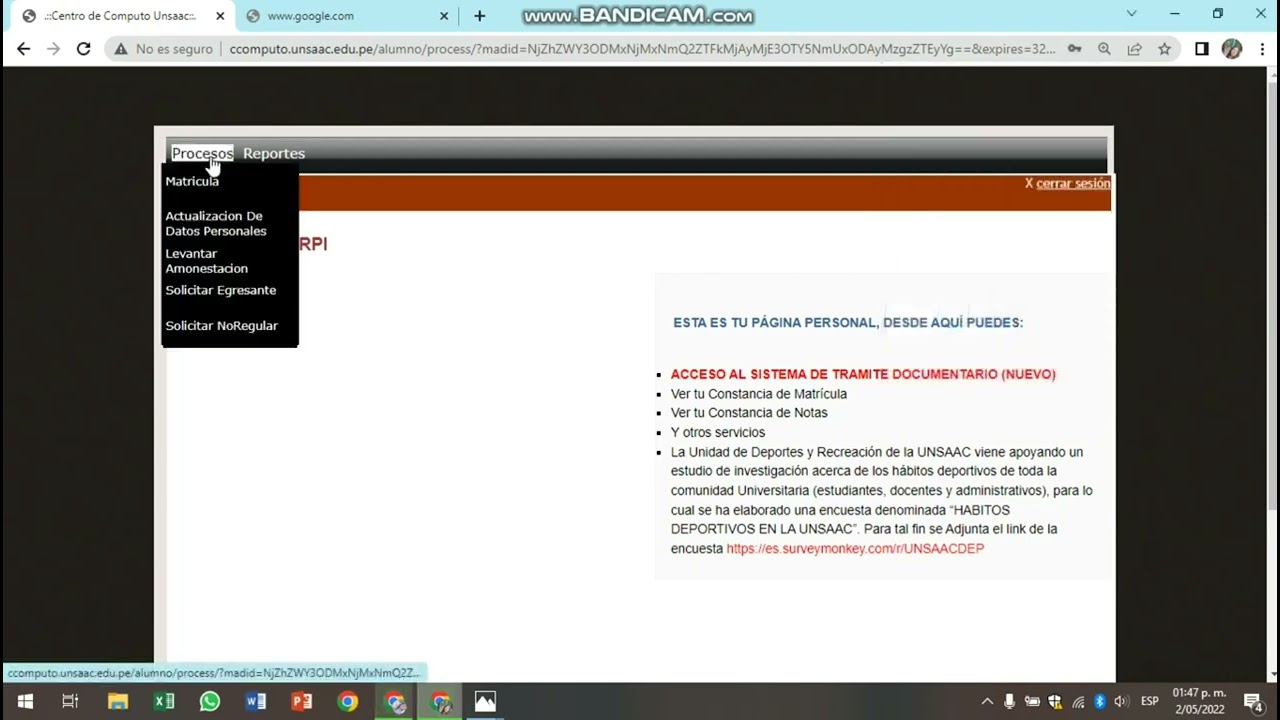Switch the ESP input language

tap(1150, 701)
